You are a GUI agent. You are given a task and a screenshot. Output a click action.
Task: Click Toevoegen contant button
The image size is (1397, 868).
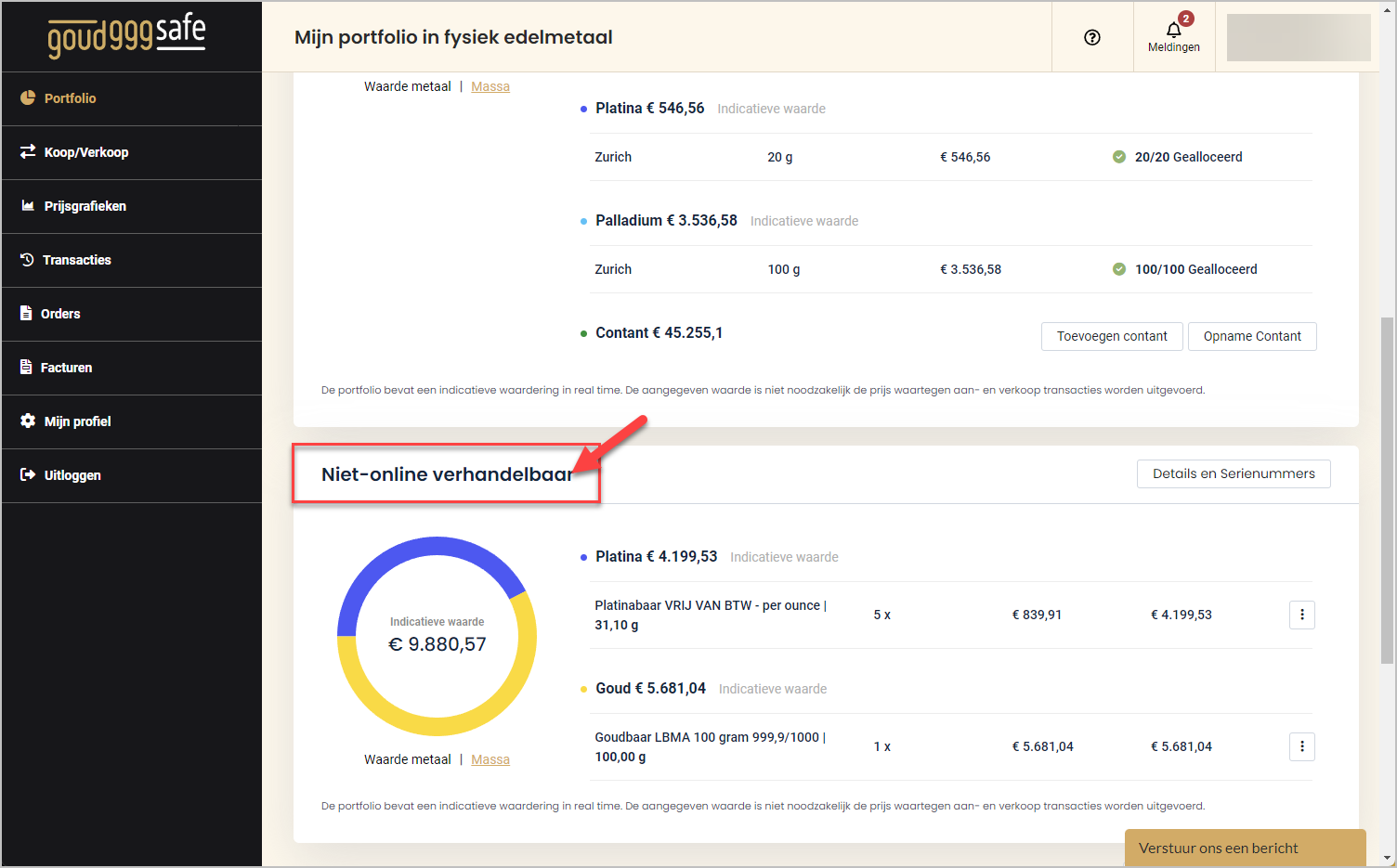pos(1112,336)
